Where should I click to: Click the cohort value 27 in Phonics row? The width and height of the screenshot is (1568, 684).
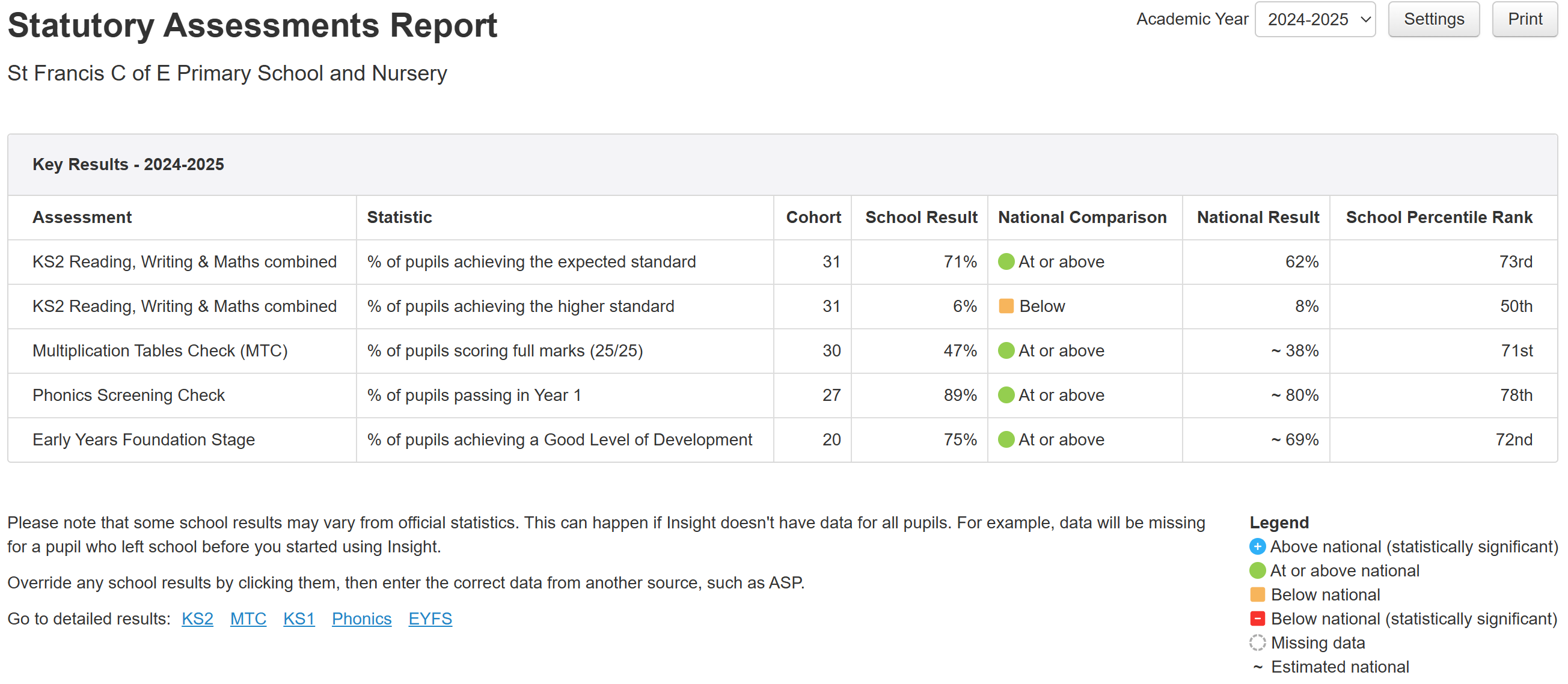click(x=831, y=395)
